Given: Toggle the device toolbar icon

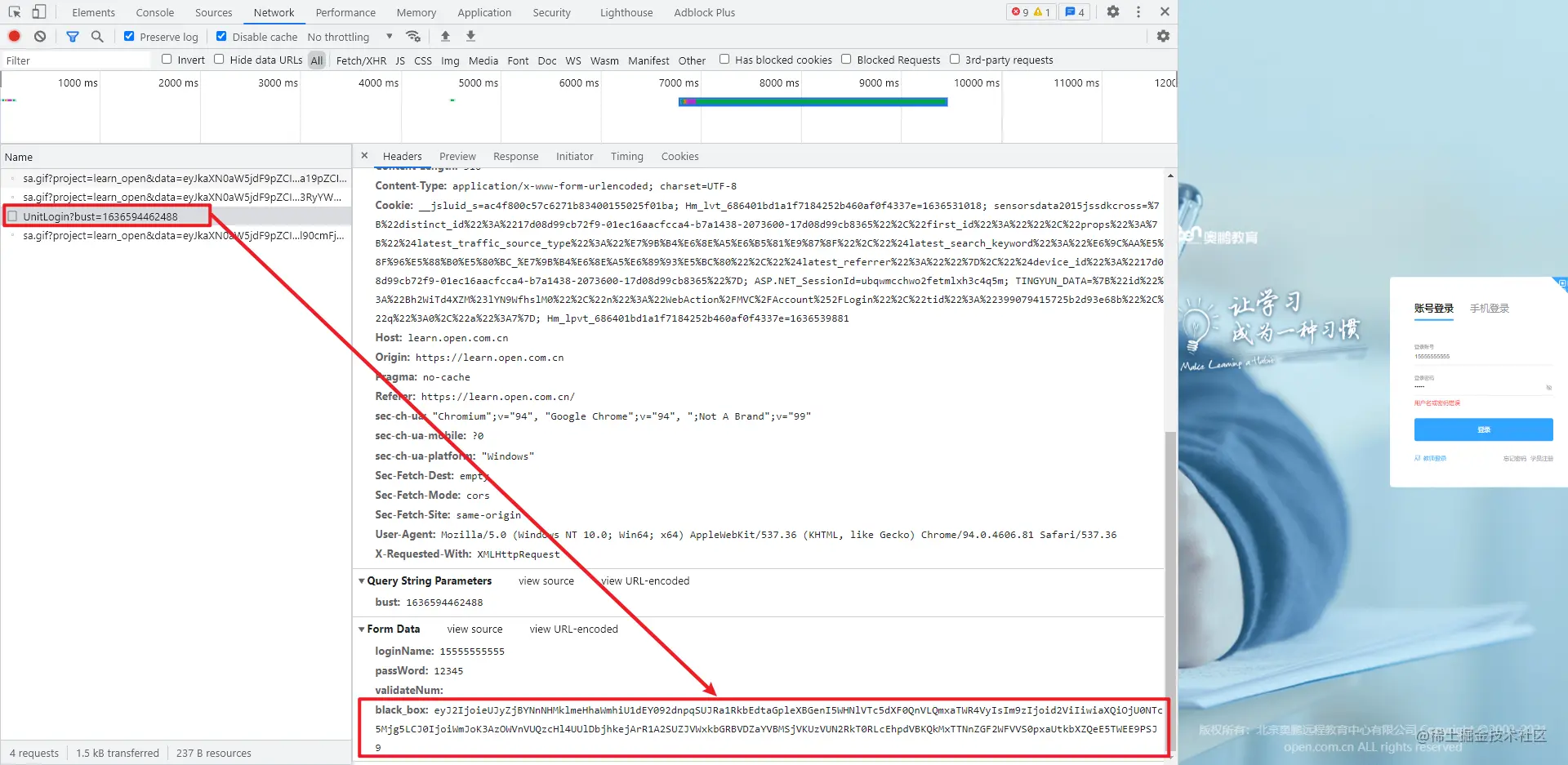Looking at the screenshot, I should point(38,12).
